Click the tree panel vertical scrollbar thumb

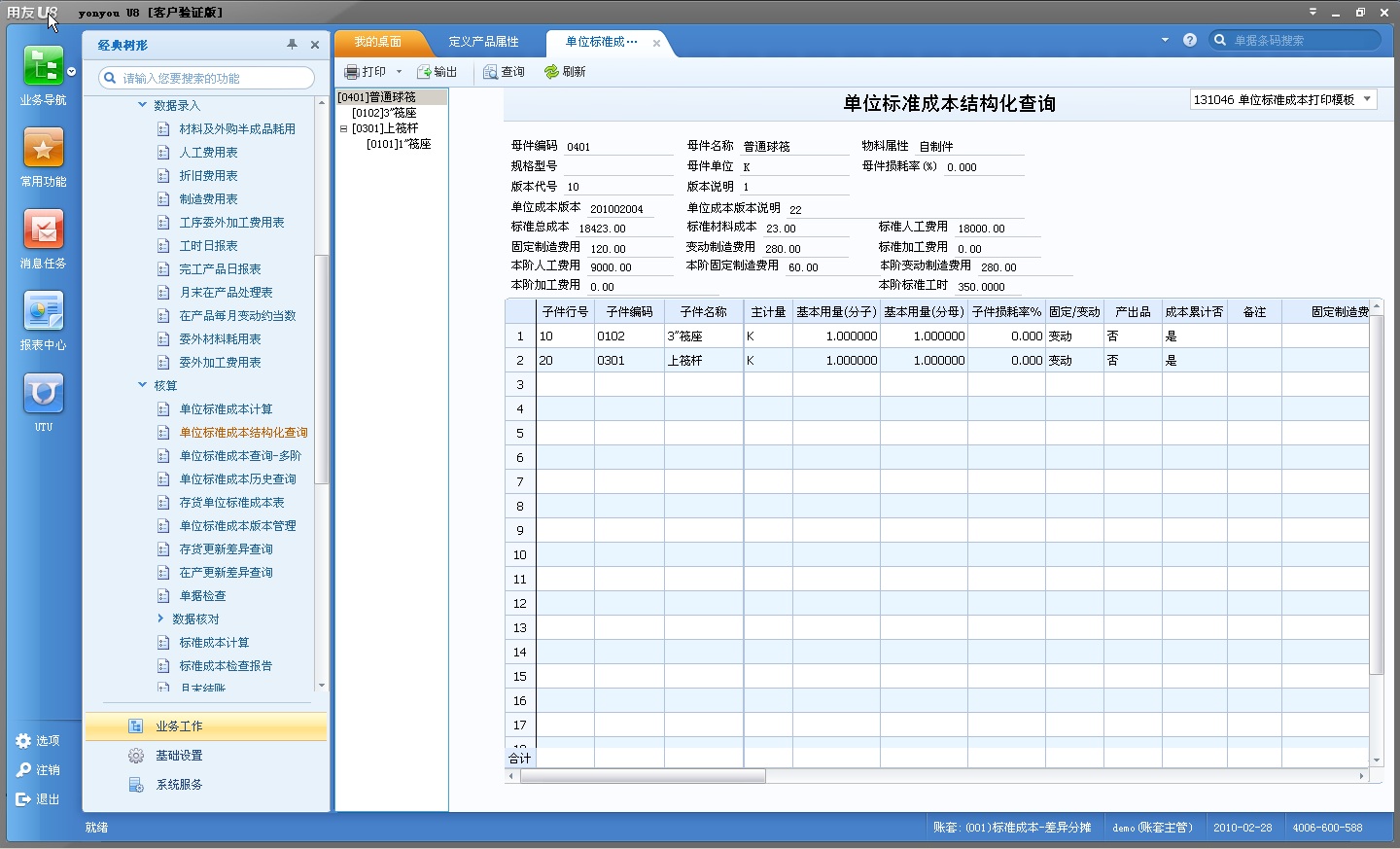(321, 370)
